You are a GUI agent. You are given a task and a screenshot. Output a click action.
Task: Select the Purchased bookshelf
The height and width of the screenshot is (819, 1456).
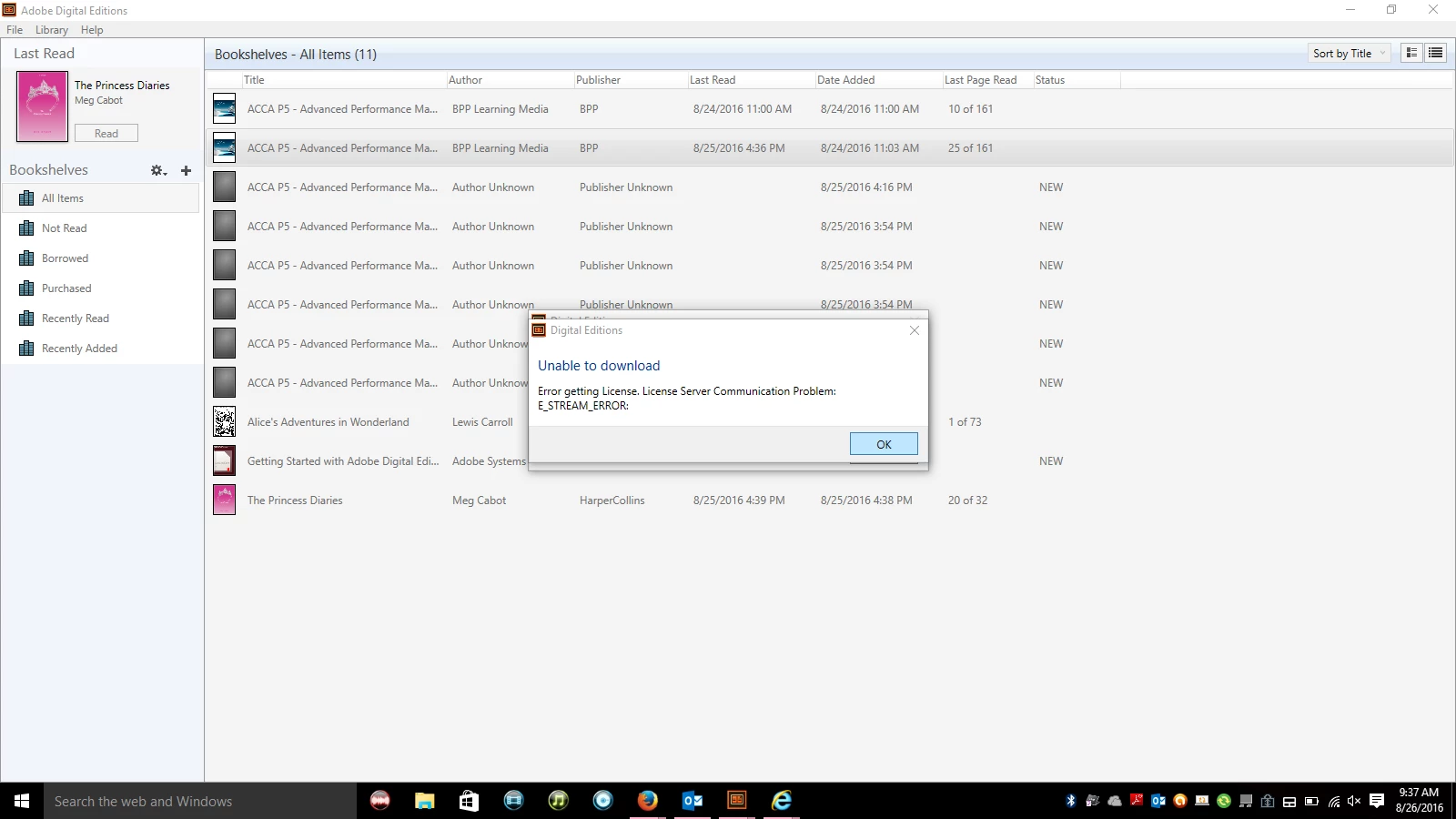pos(100,288)
